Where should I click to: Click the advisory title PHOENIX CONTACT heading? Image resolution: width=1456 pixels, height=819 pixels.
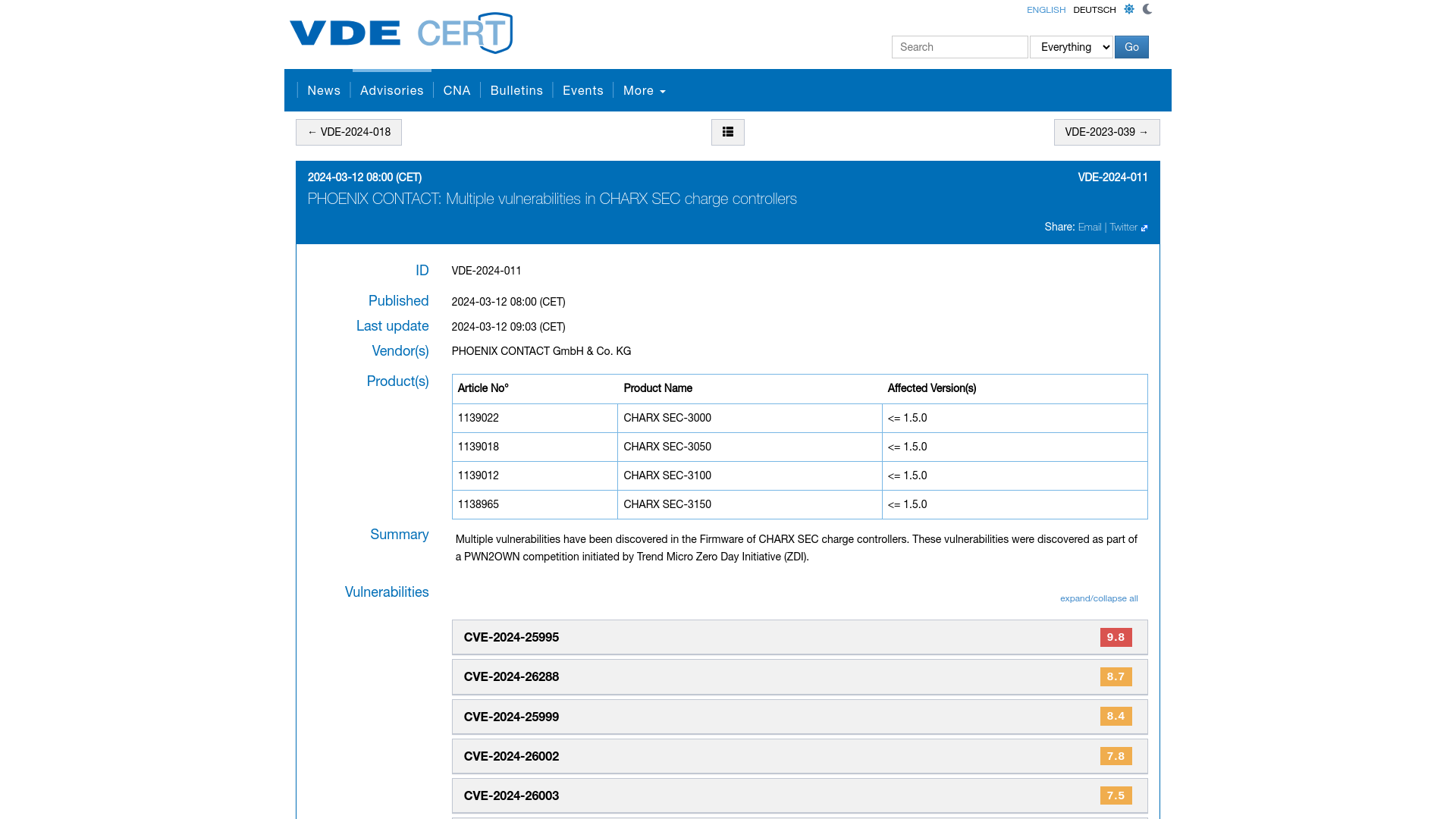click(x=552, y=199)
